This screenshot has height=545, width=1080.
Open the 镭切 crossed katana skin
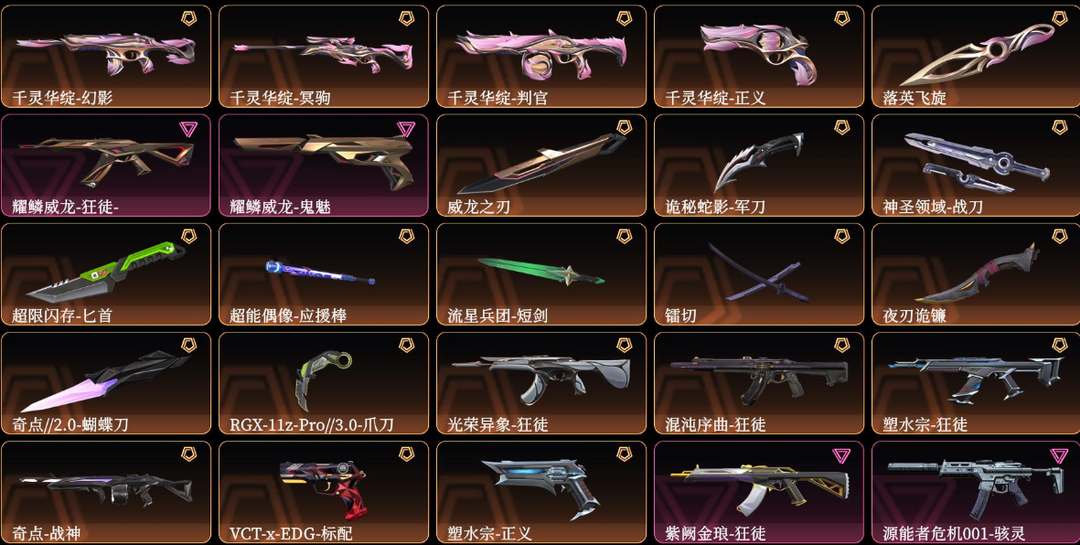pyautogui.click(x=759, y=274)
